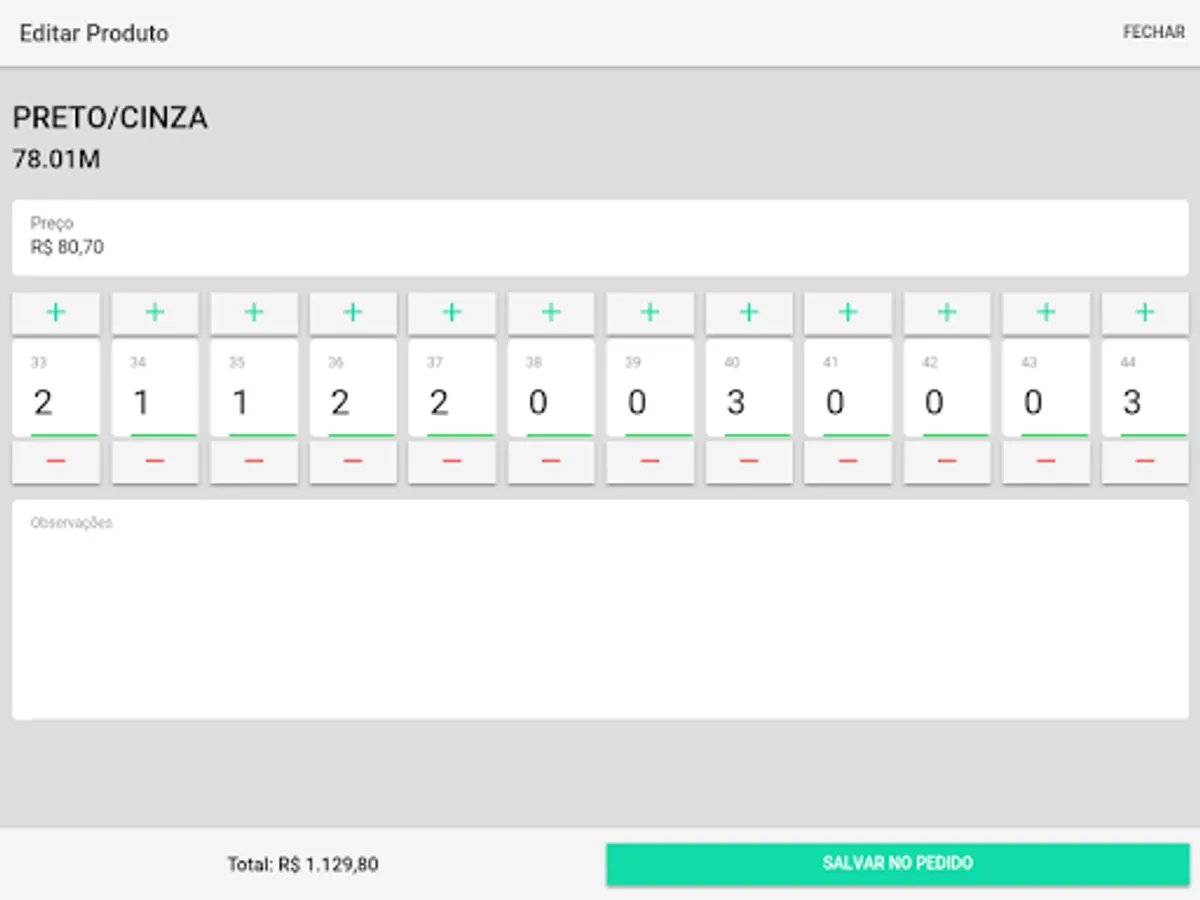This screenshot has width=1200, height=900.
Task: Increment size 42 quantity
Action: pos(947,313)
